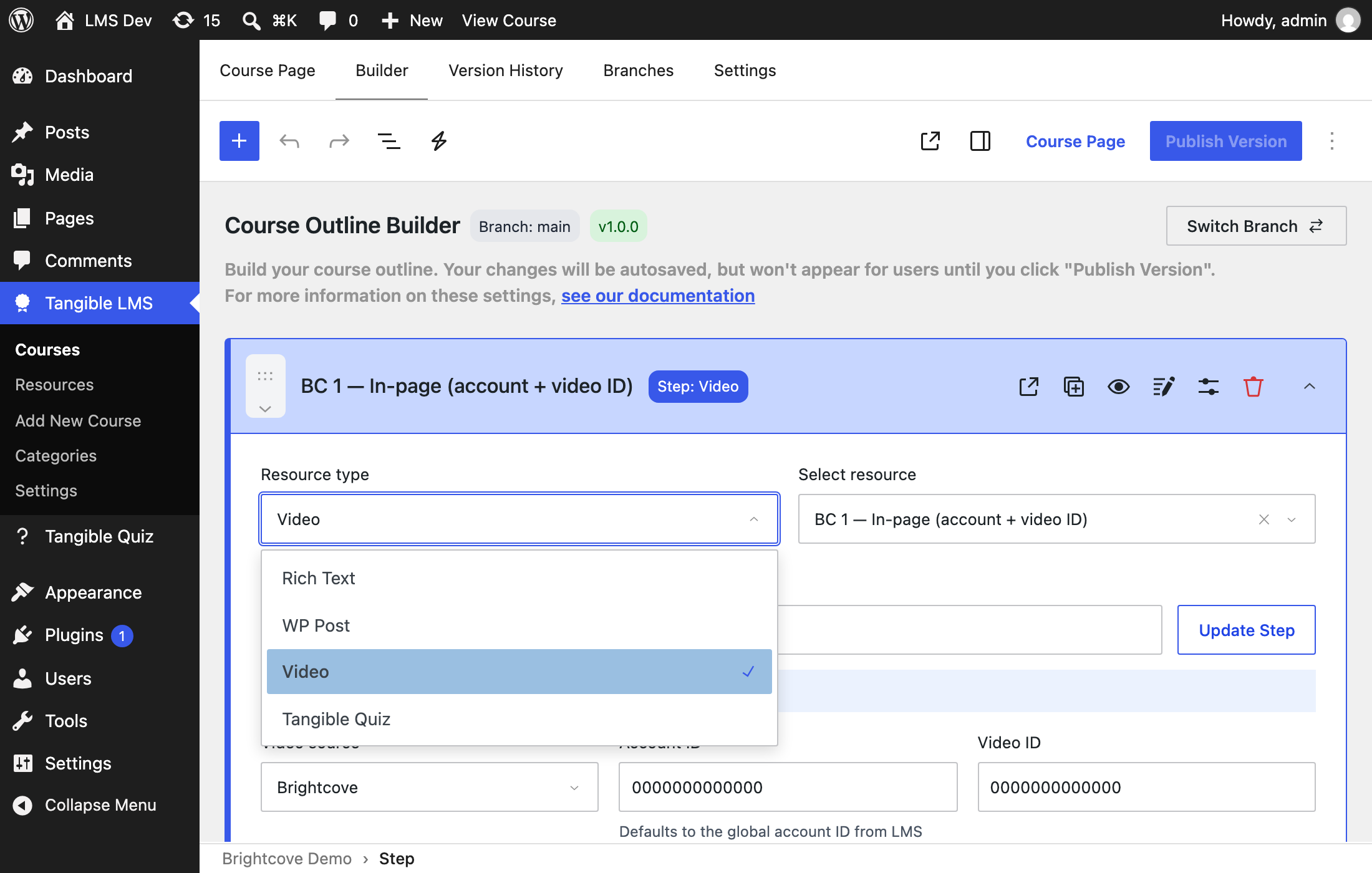Switch to the Course Page tab
Screen dimensions: 1372x873
point(268,70)
